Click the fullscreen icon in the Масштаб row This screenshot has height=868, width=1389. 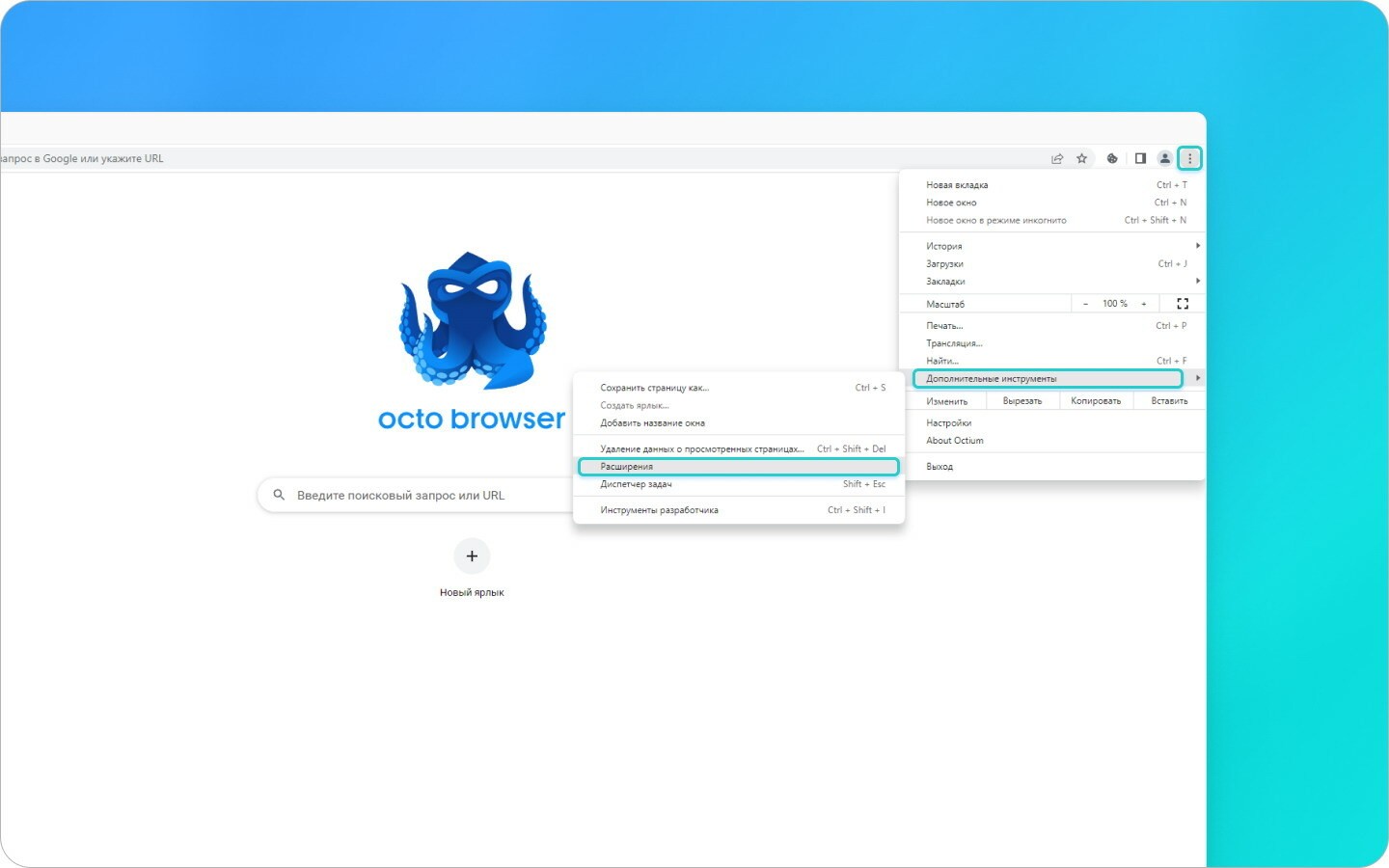pyautogui.click(x=1183, y=304)
